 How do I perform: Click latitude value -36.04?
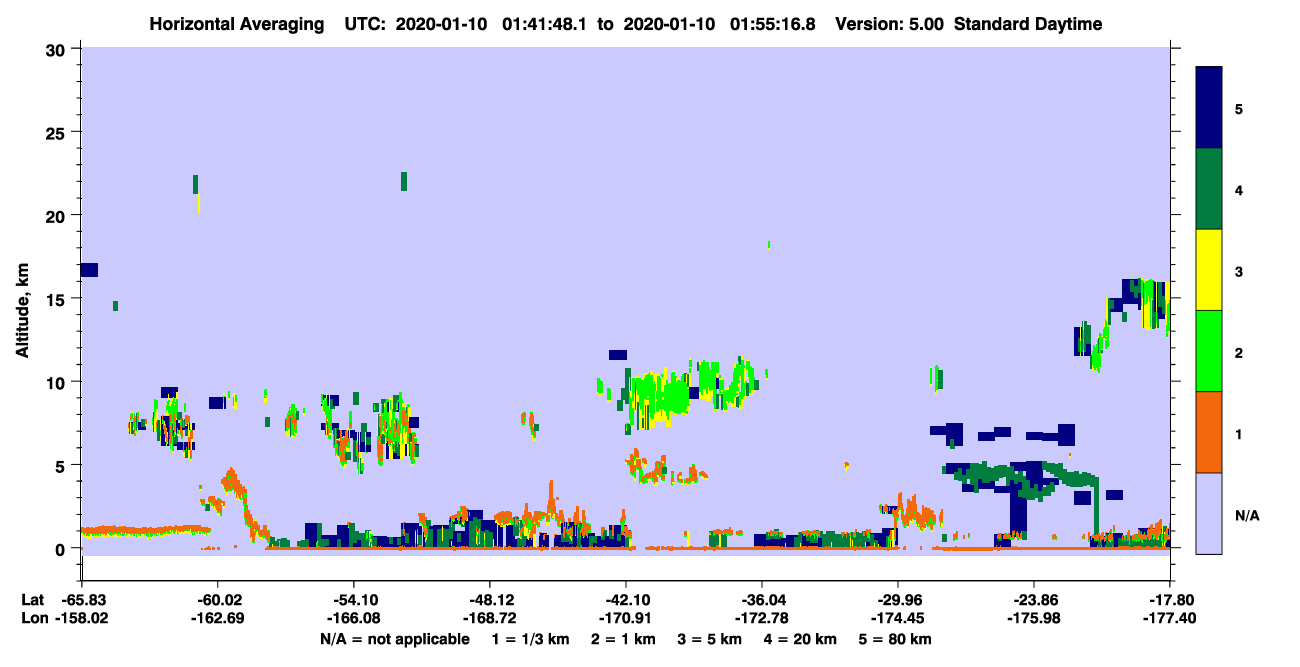pos(762,600)
